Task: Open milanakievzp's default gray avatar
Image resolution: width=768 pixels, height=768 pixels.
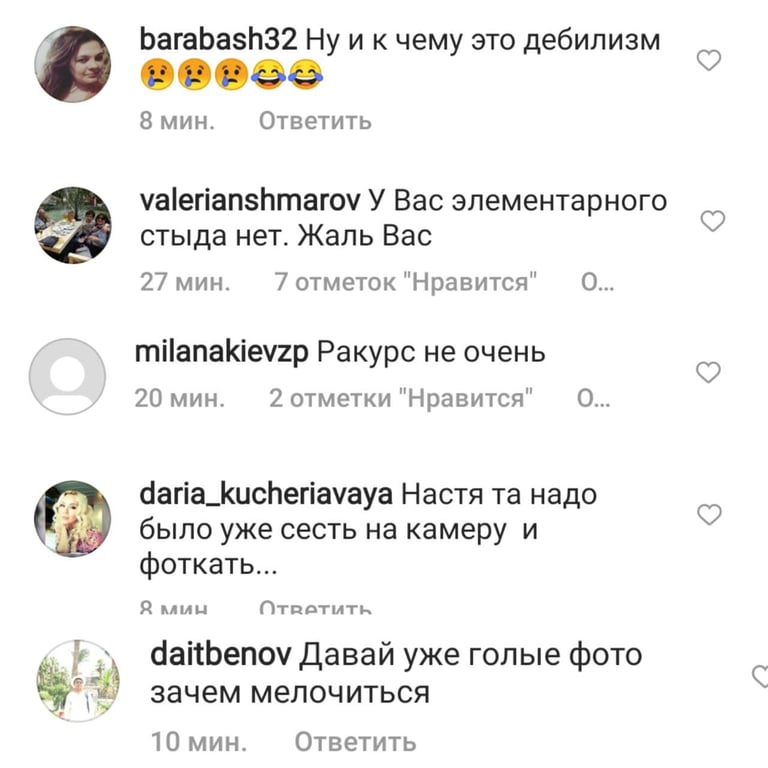Action: [67, 376]
